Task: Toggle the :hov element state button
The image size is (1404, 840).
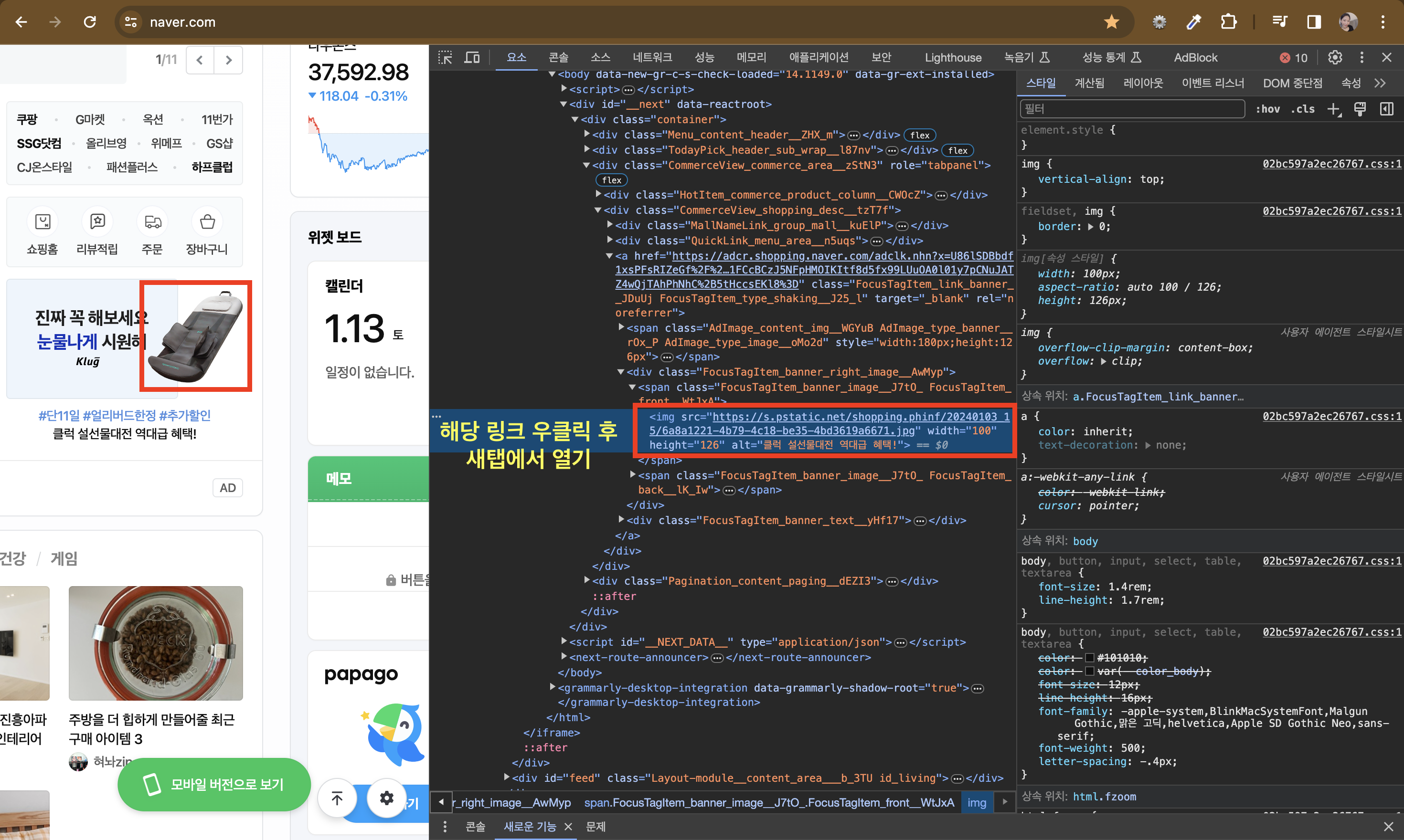Action: (x=1267, y=109)
